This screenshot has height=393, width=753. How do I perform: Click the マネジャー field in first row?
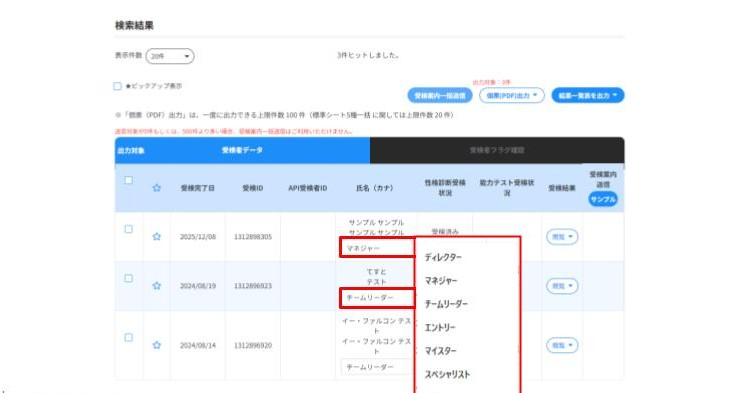click(x=377, y=248)
